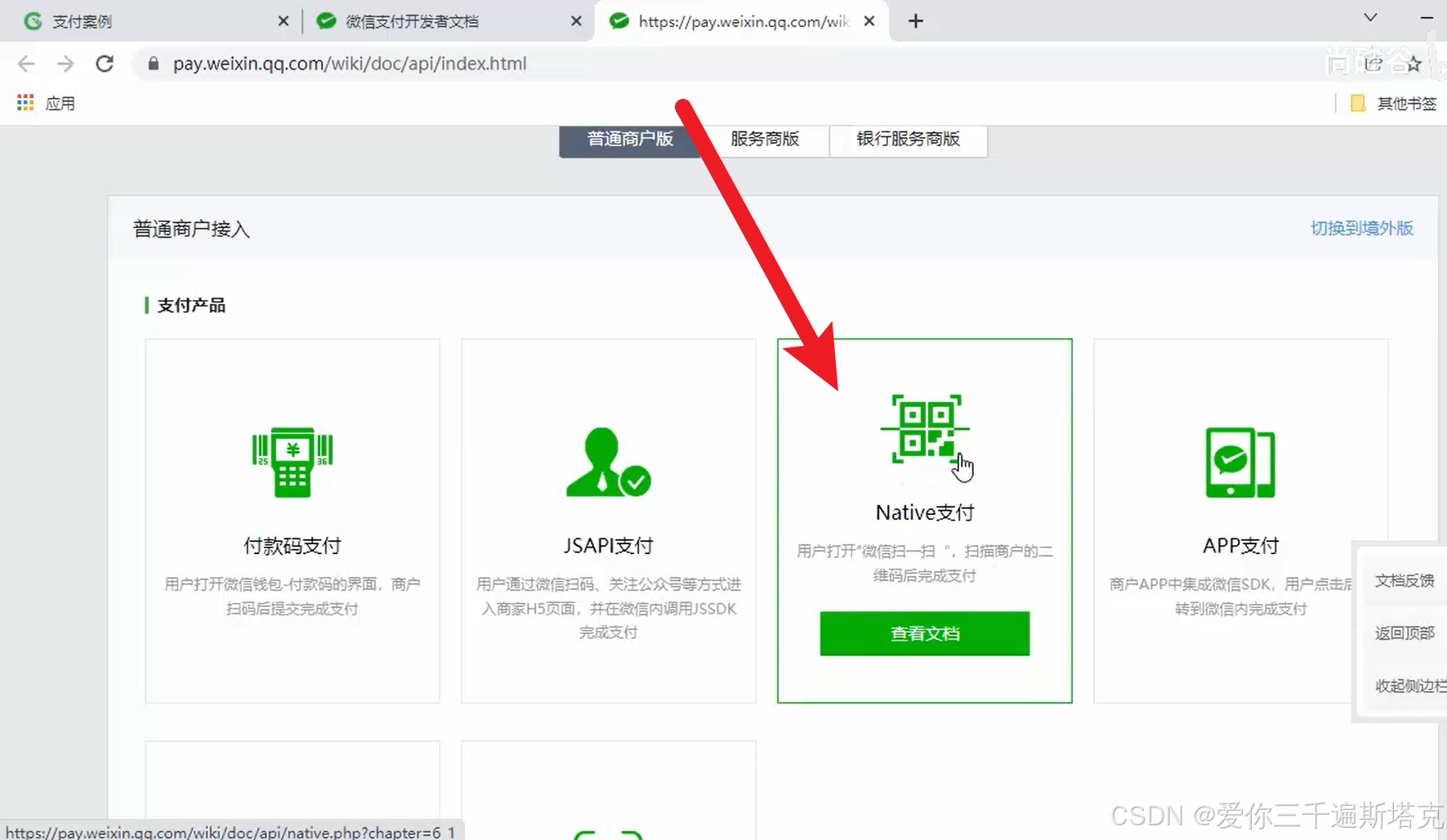Click the 切换到境外版 link
Viewport: 1447px width, 840px height.
(1361, 228)
